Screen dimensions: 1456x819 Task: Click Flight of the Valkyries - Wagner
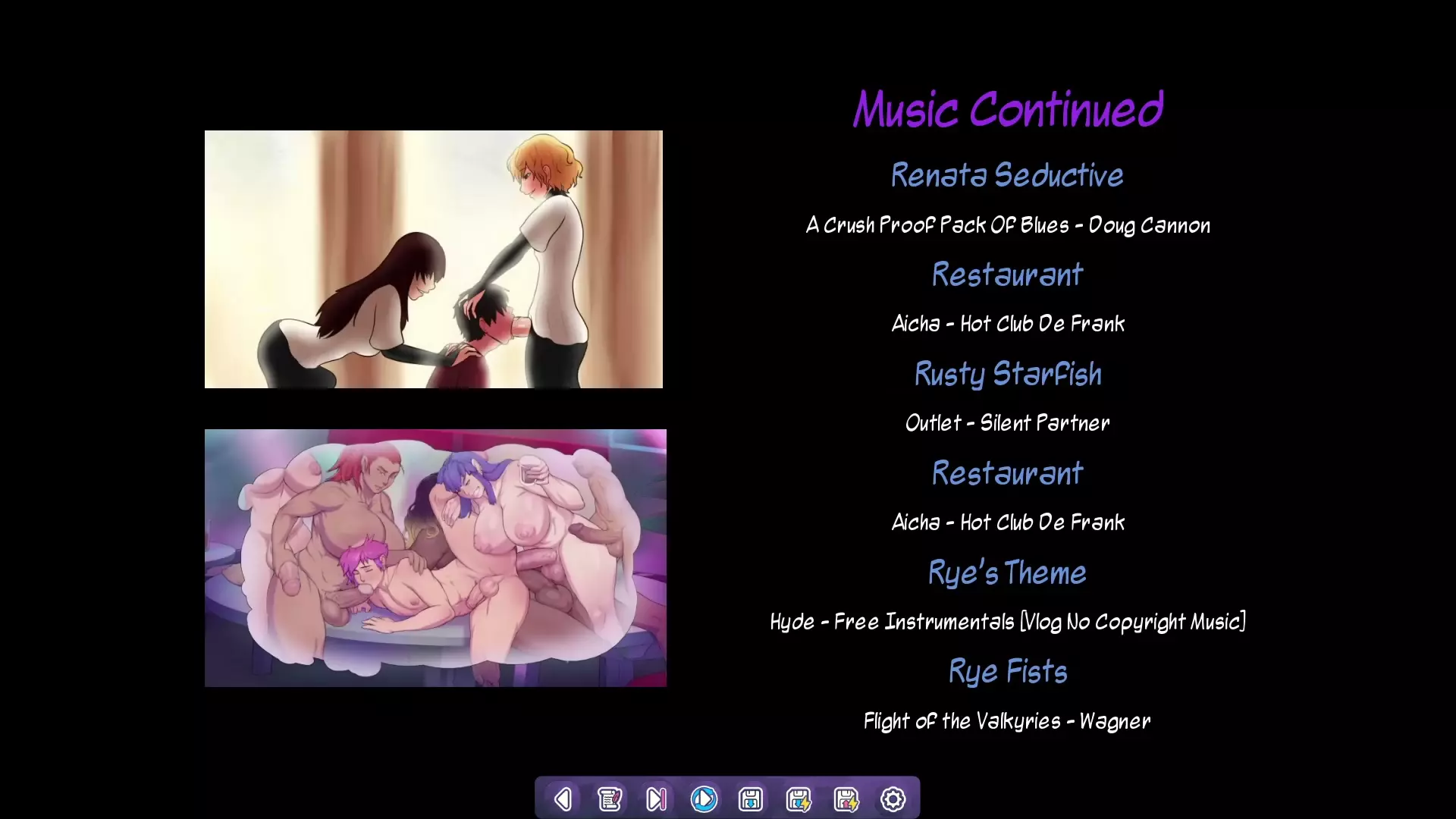[x=1007, y=721]
